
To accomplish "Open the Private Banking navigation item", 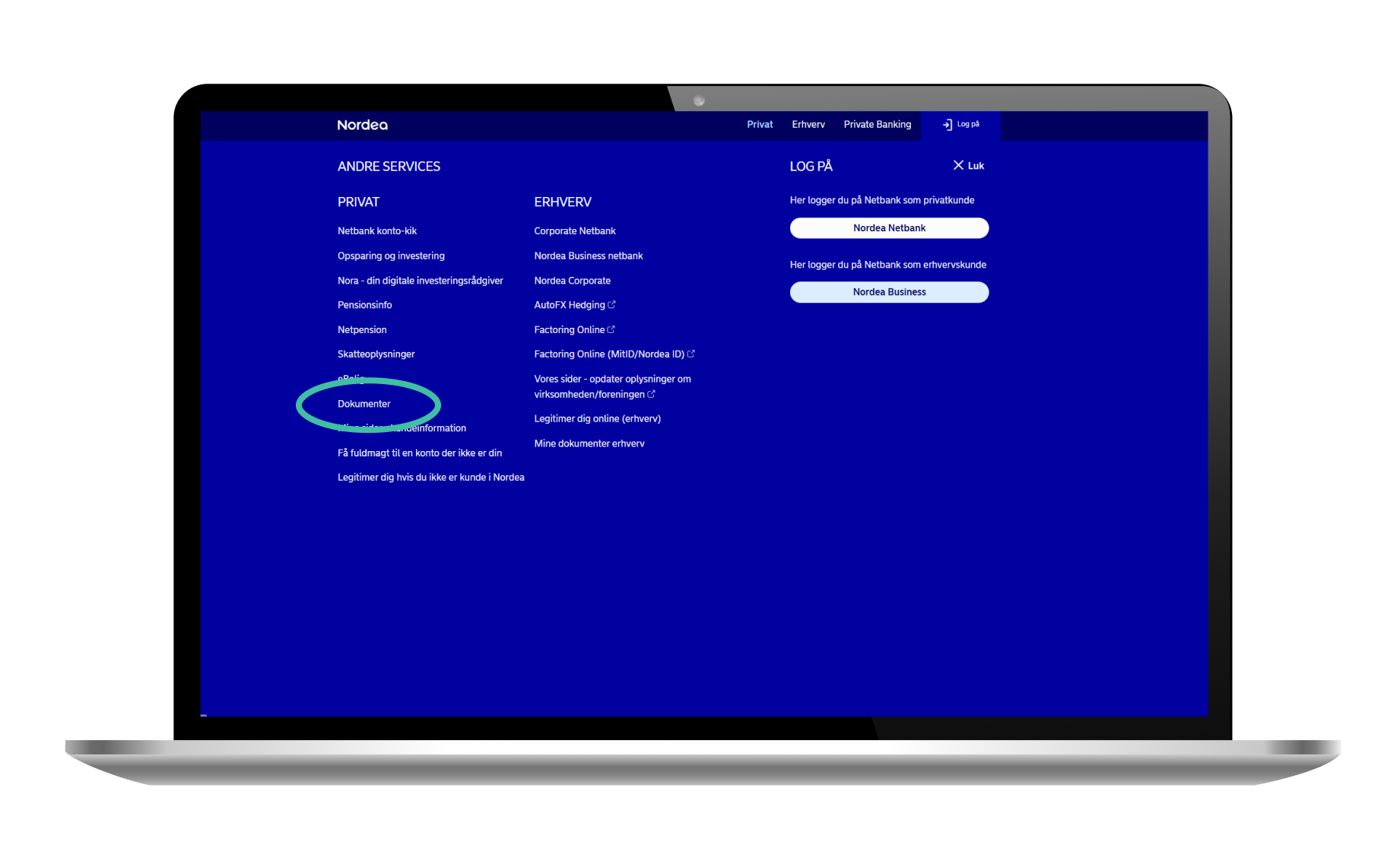I will 878,125.
